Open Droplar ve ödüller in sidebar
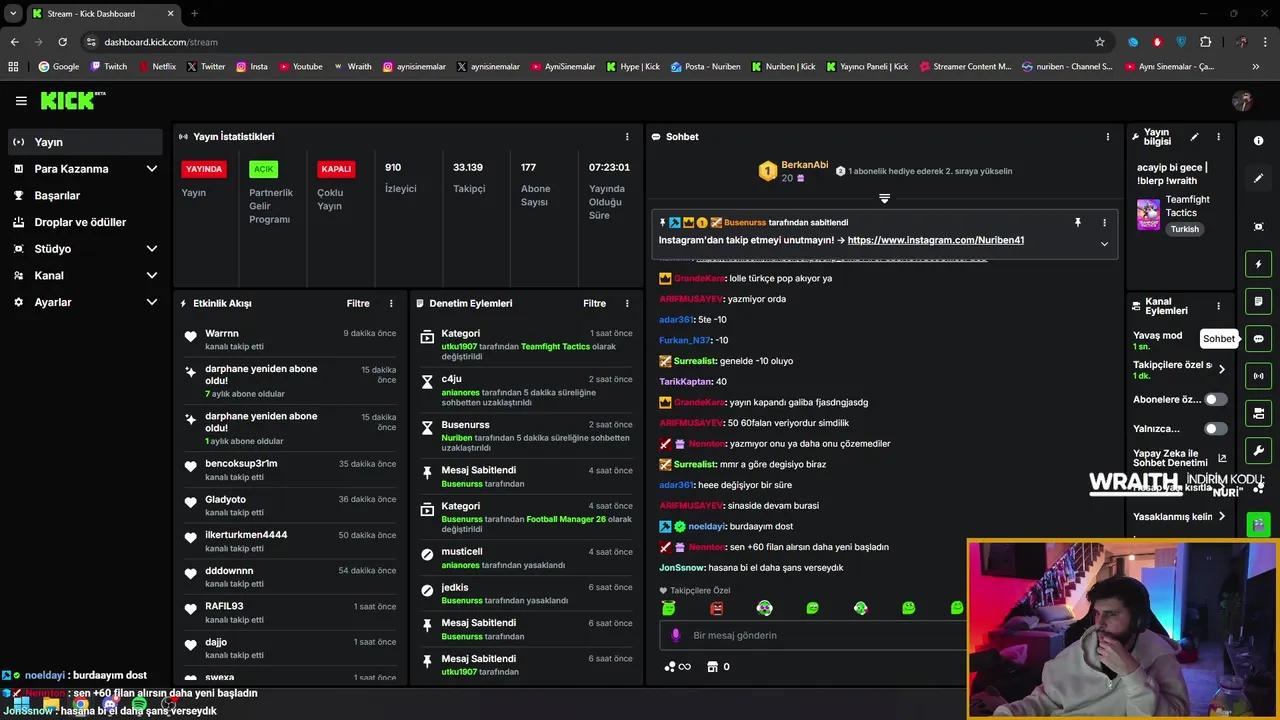This screenshot has width=1280, height=720. pos(80,222)
